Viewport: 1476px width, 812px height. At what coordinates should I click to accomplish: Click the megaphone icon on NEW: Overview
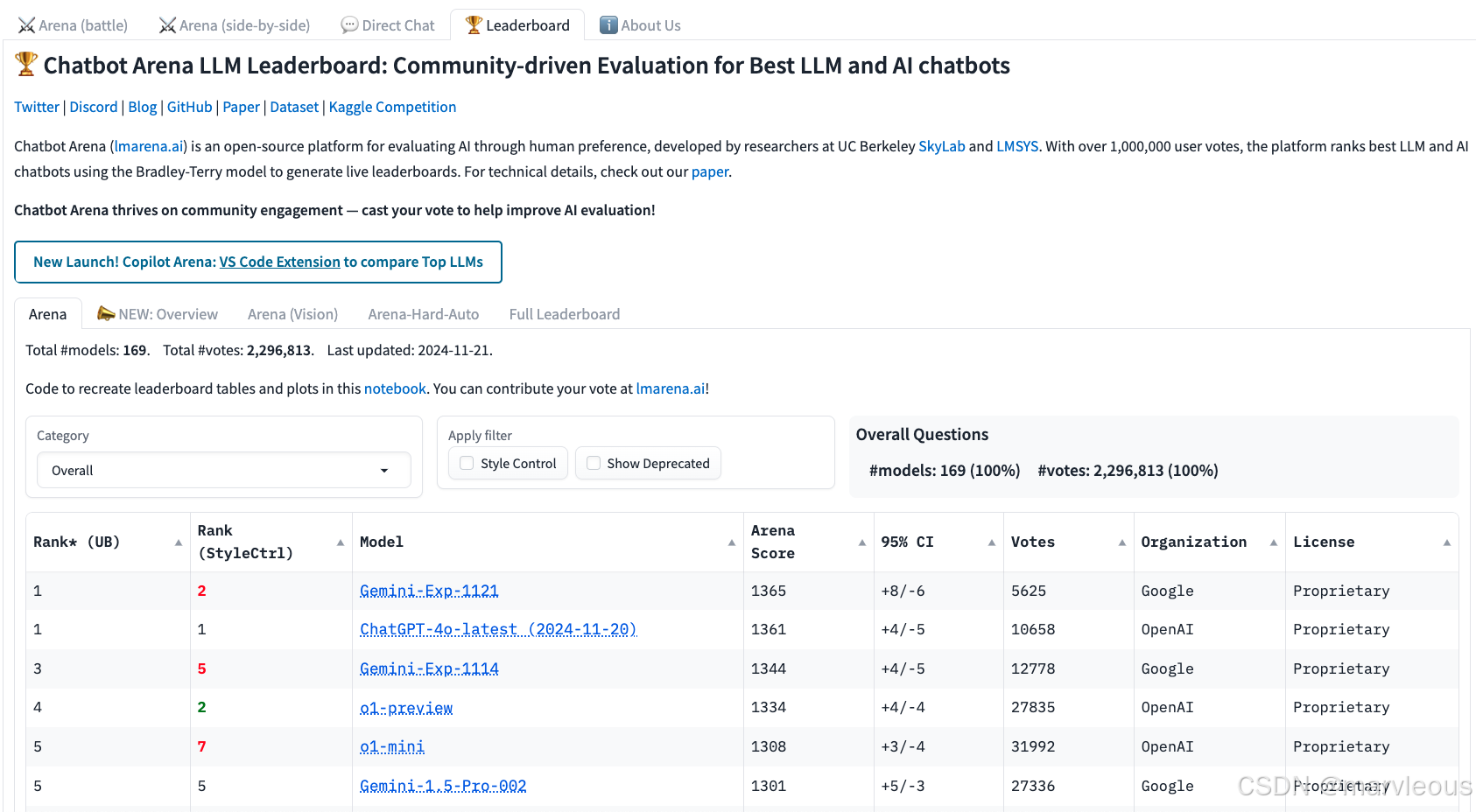pos(106,313)
